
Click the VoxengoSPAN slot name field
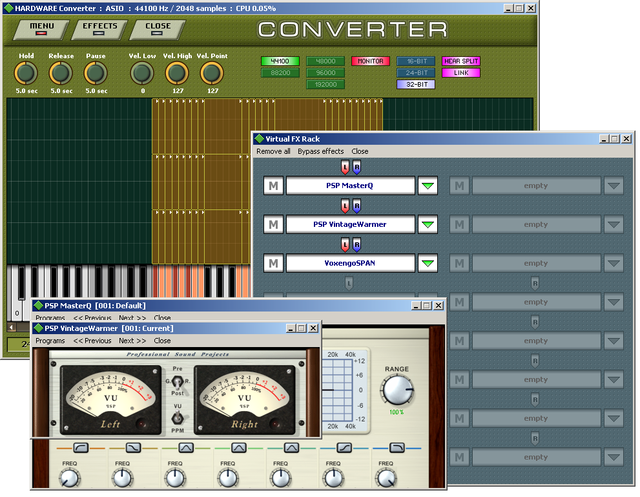[350, 263]
